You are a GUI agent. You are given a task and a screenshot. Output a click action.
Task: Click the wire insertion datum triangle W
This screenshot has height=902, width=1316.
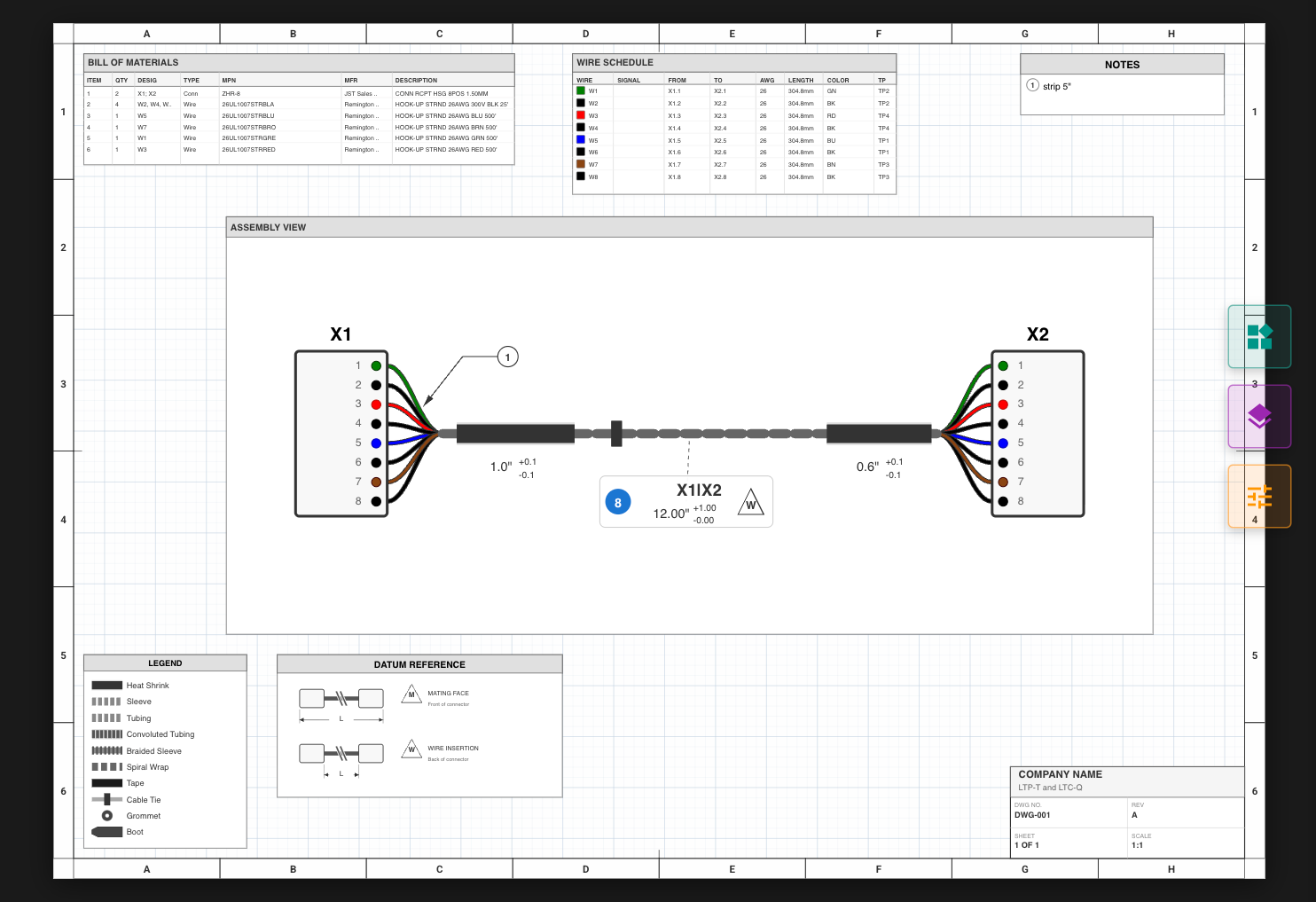click(411, 749)
